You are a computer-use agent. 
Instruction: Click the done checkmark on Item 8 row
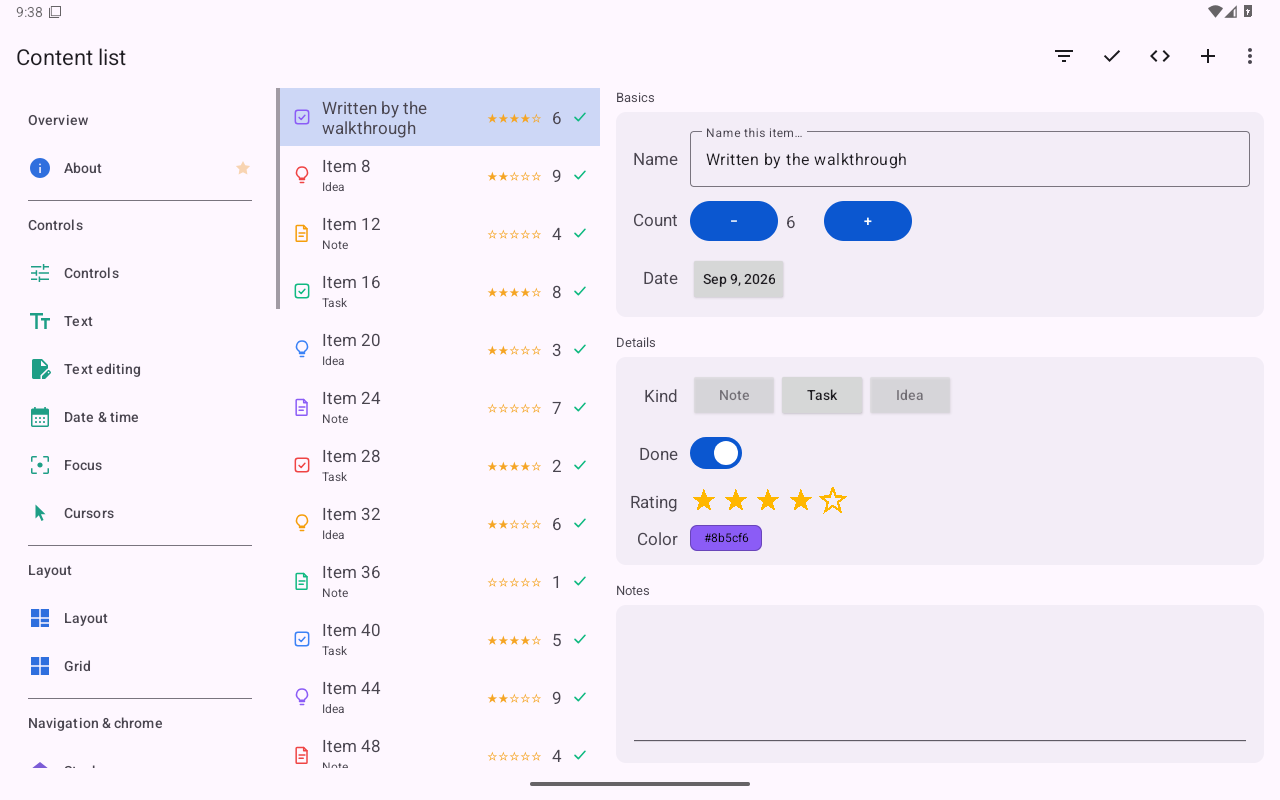(580, 175)
